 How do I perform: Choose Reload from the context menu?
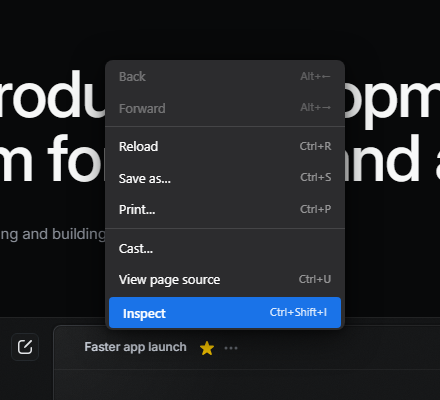[225, 146]
